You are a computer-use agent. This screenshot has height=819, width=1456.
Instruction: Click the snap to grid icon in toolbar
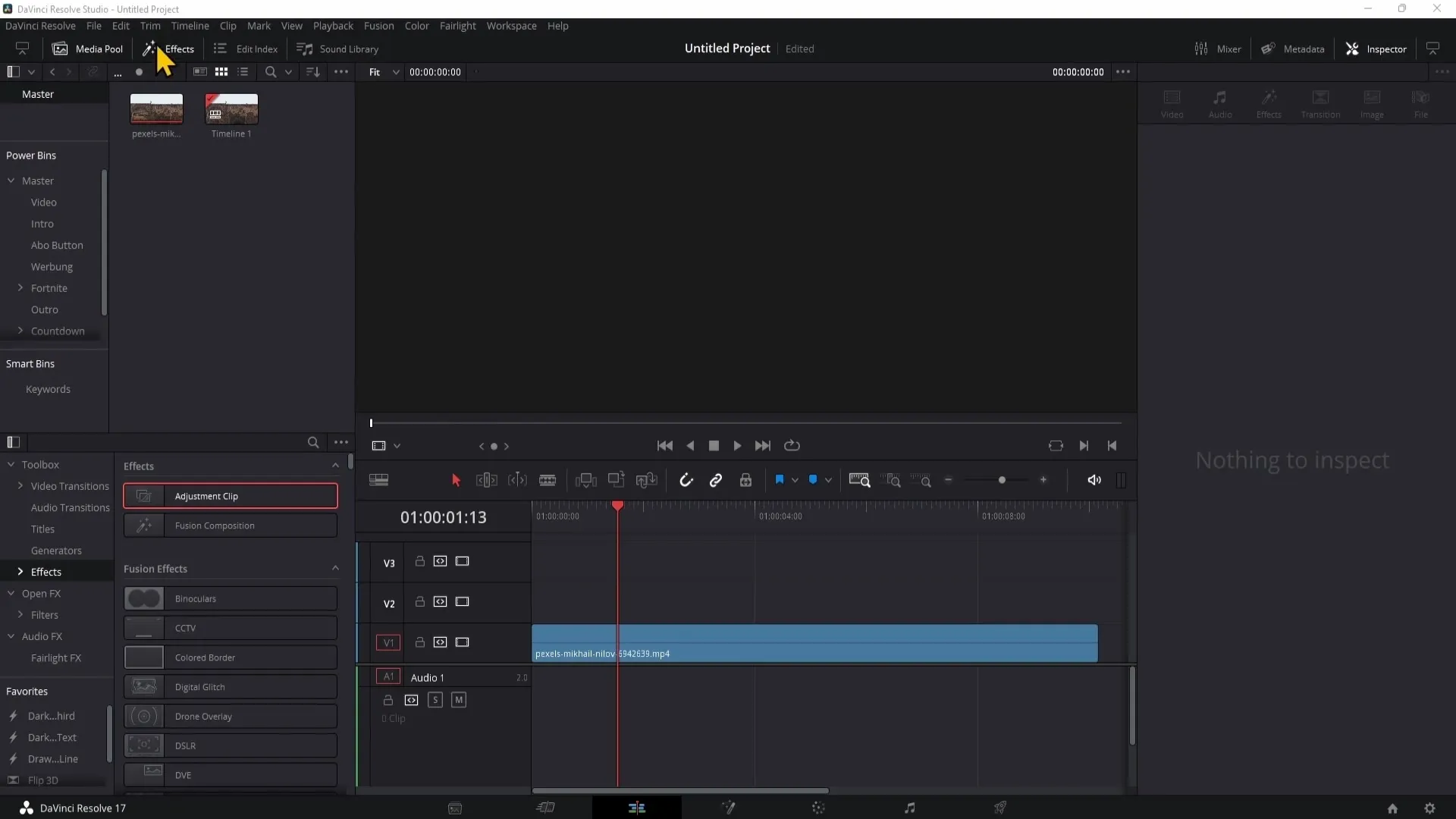tap(686, 480)
